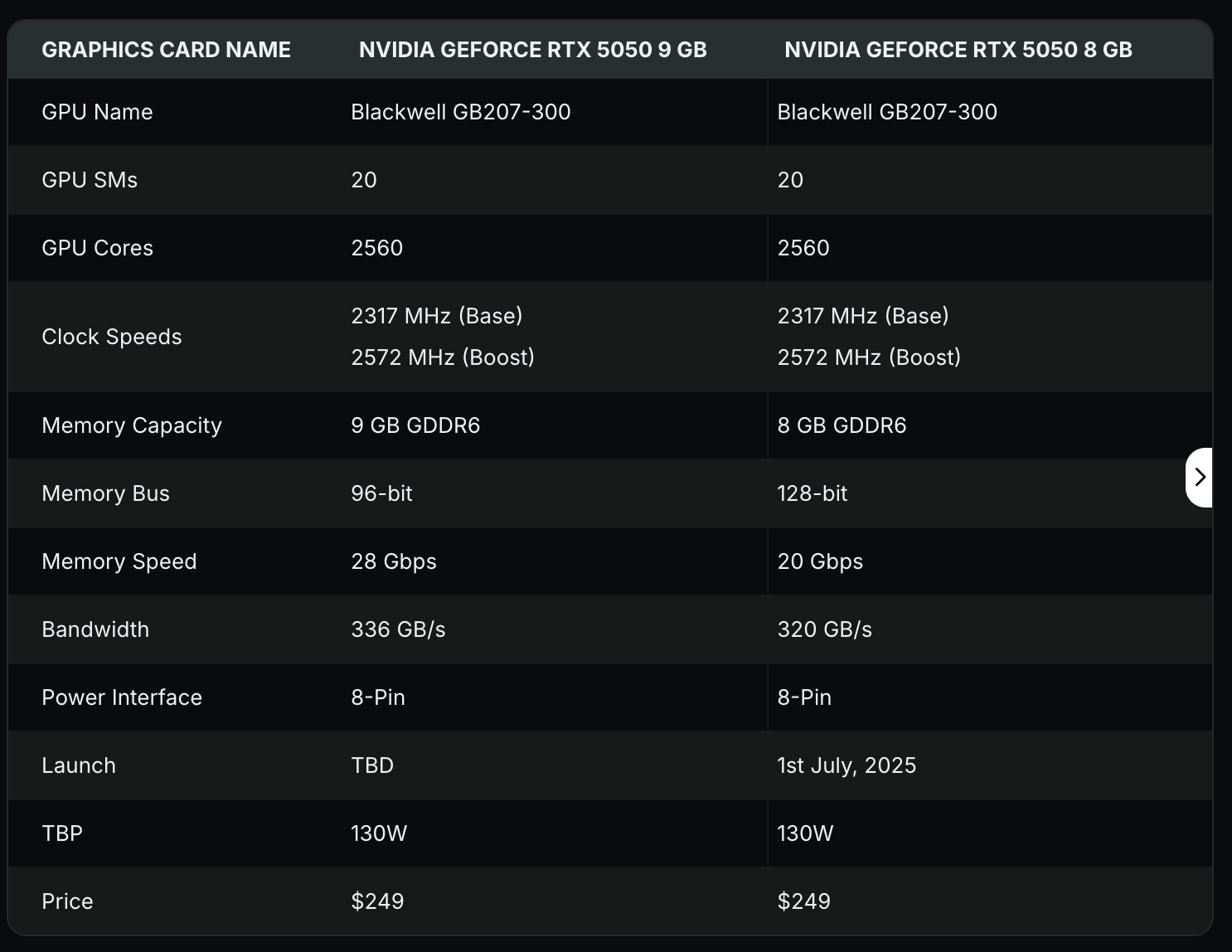Viewport: 1232px width, 952px height.
Task: Click the 'GPU SMs' row label
Action: pyautogui.click(x=90, y=180)
